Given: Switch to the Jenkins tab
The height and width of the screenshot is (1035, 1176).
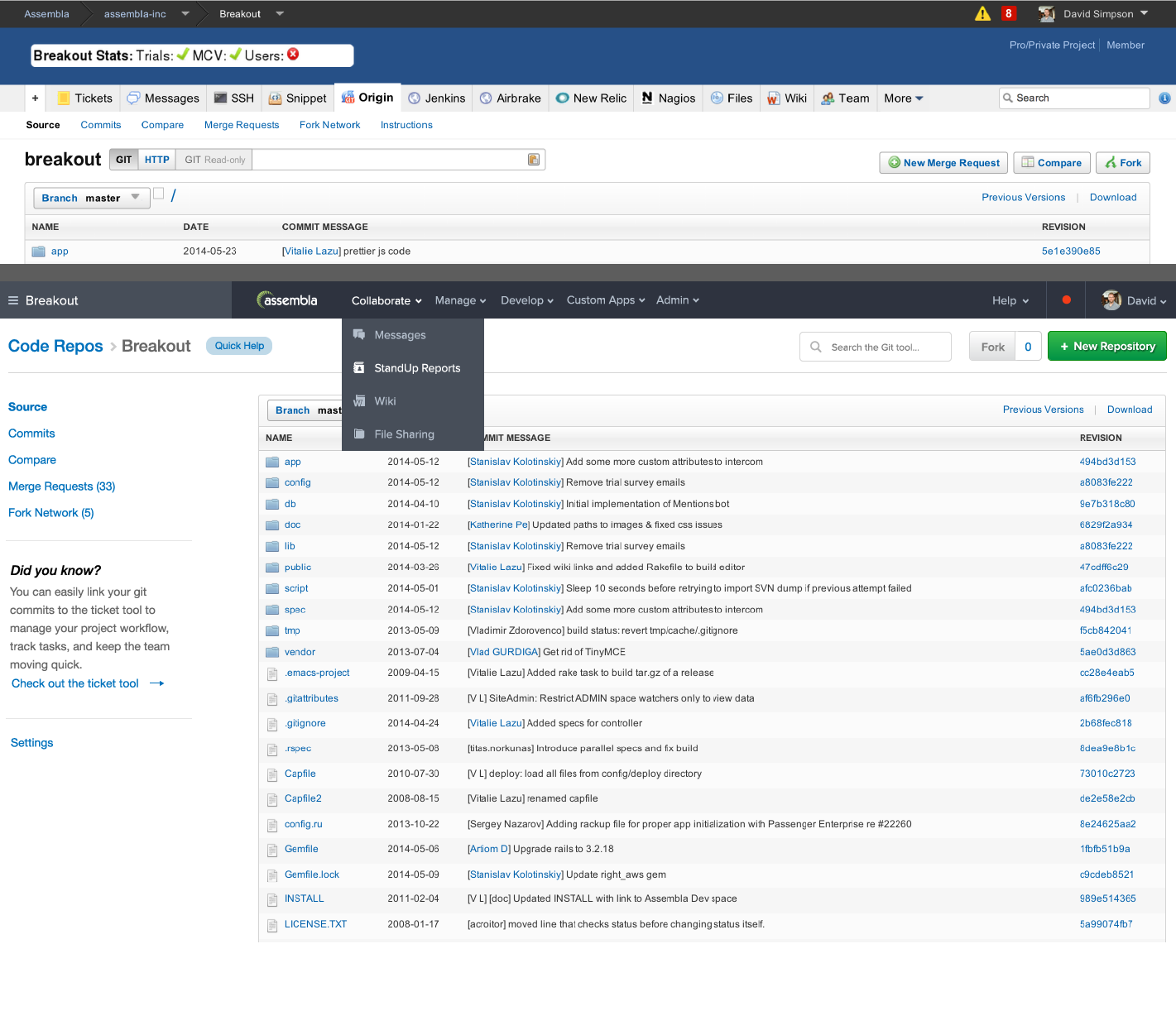Looking at the screenshot, I should pos(437,98).
